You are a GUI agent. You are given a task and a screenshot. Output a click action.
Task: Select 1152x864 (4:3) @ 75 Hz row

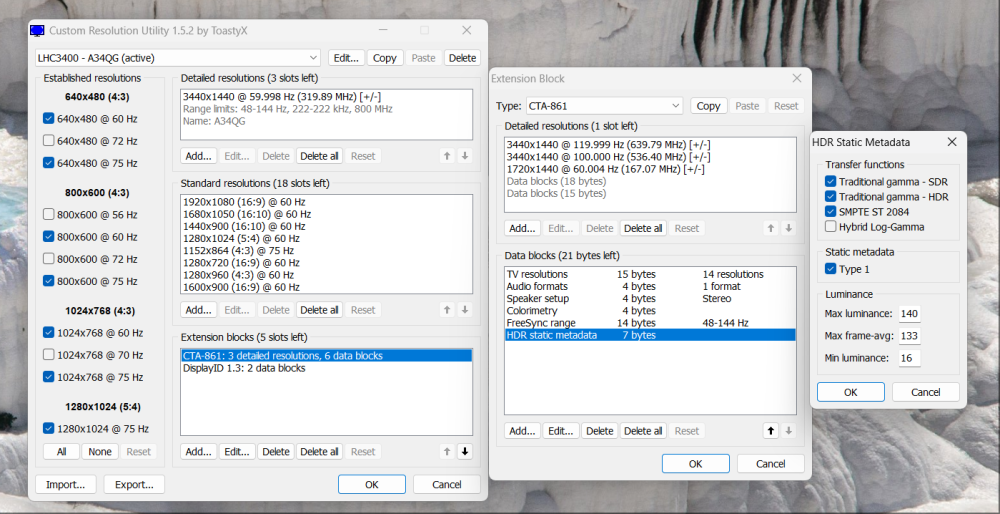[x=327, y=251]
